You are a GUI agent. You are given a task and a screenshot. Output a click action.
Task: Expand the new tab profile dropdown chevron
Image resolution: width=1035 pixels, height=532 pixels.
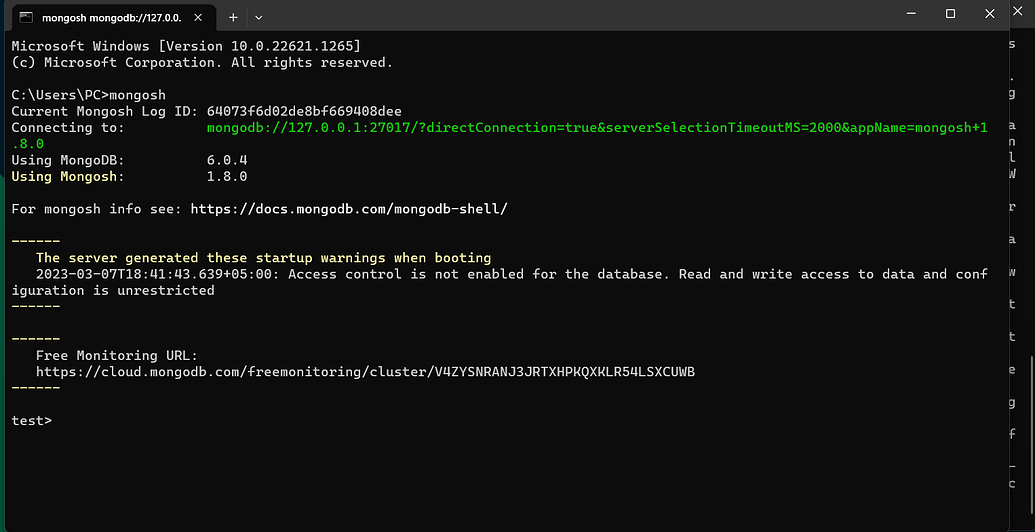259,17
